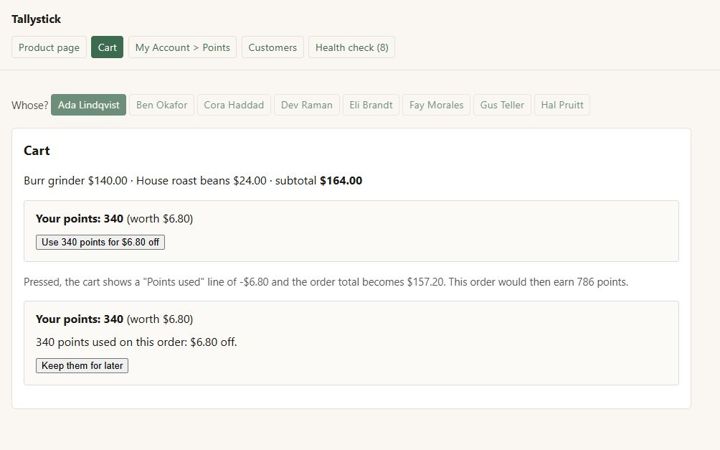Choose customer Ada Lindqvist
The height and width of the screenshot is (450, 720).
tap(88, 105)
